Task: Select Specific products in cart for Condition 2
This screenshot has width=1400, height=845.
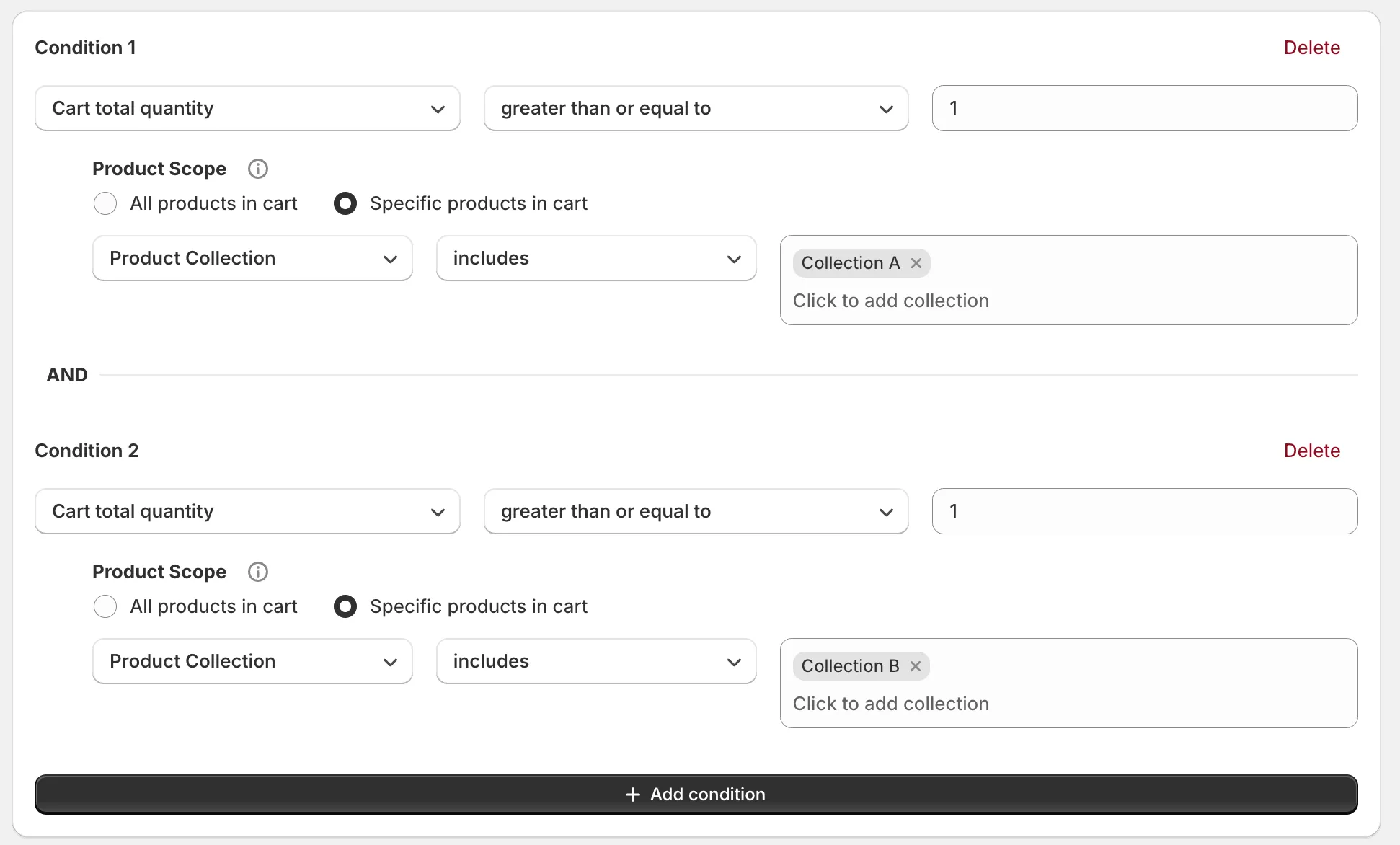Action: (345, 606)
